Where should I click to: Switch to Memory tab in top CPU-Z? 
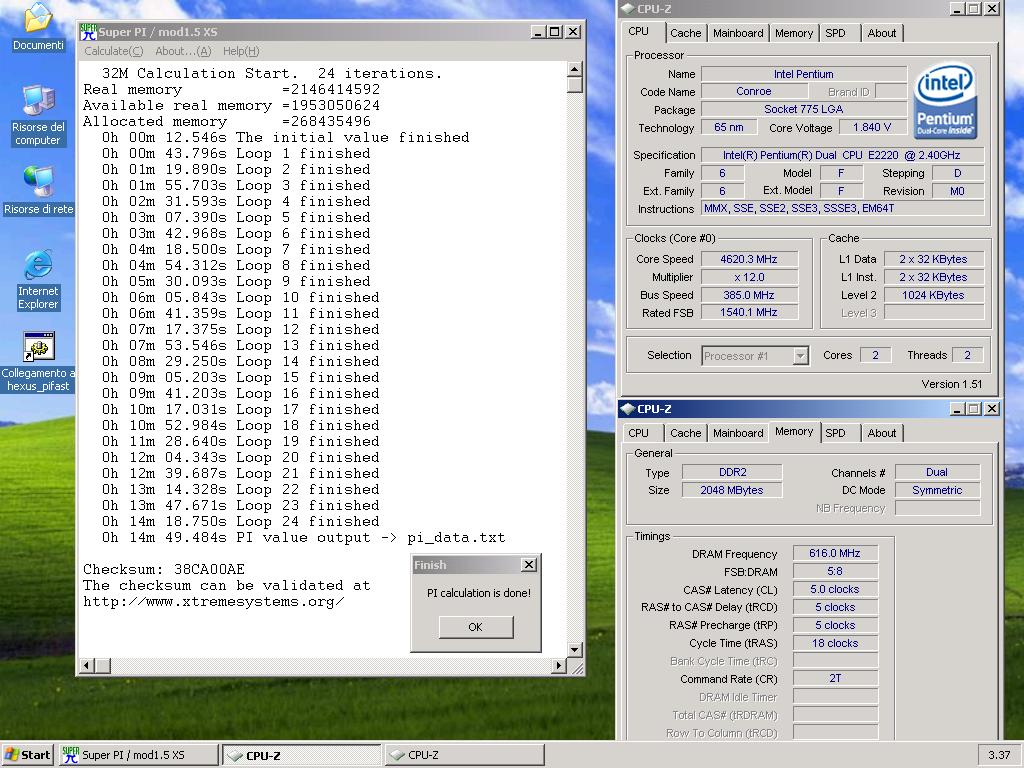point(793,33)
